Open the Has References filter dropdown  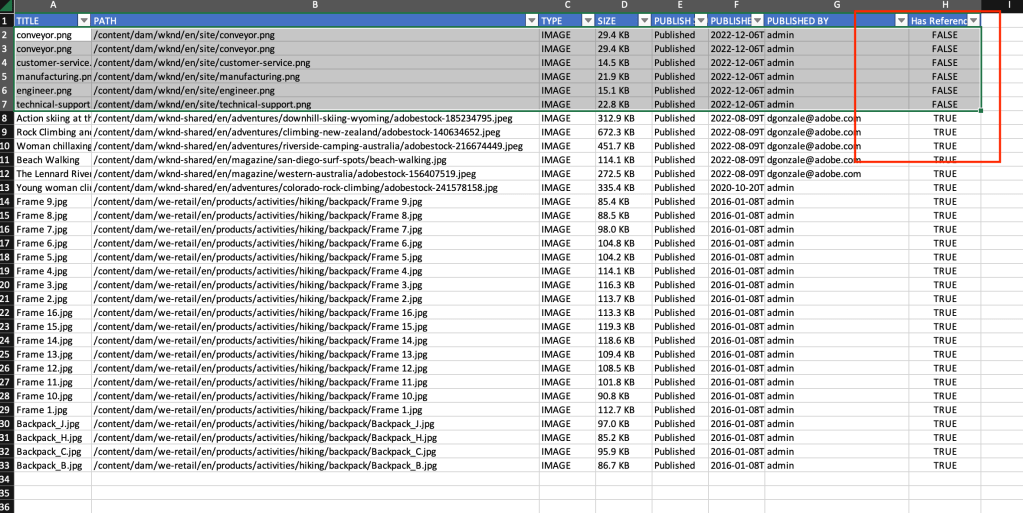point(973,21)
